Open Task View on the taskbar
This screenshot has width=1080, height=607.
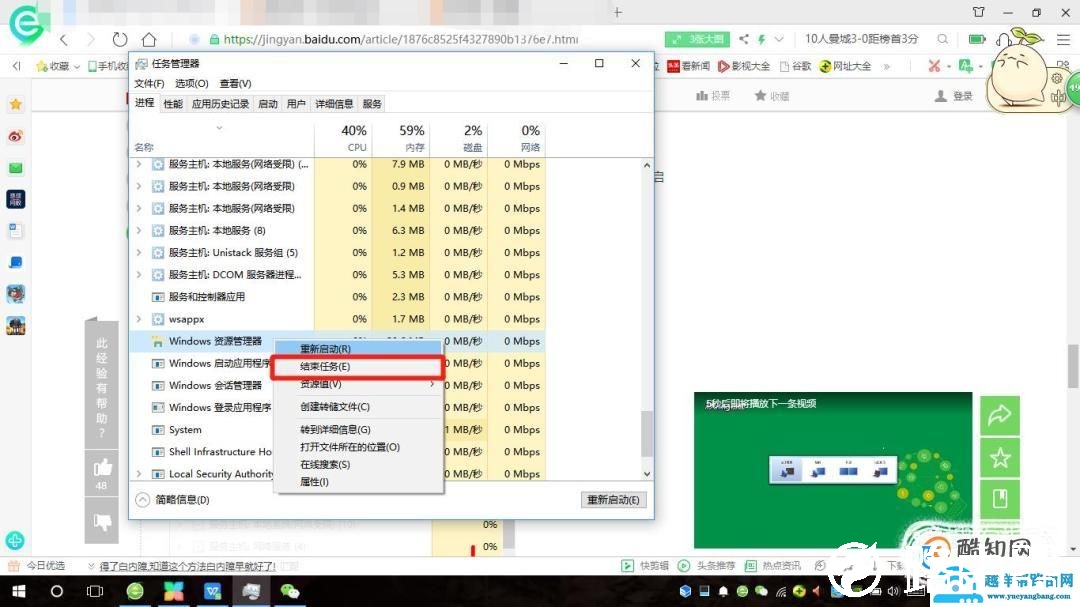(95, 591)
